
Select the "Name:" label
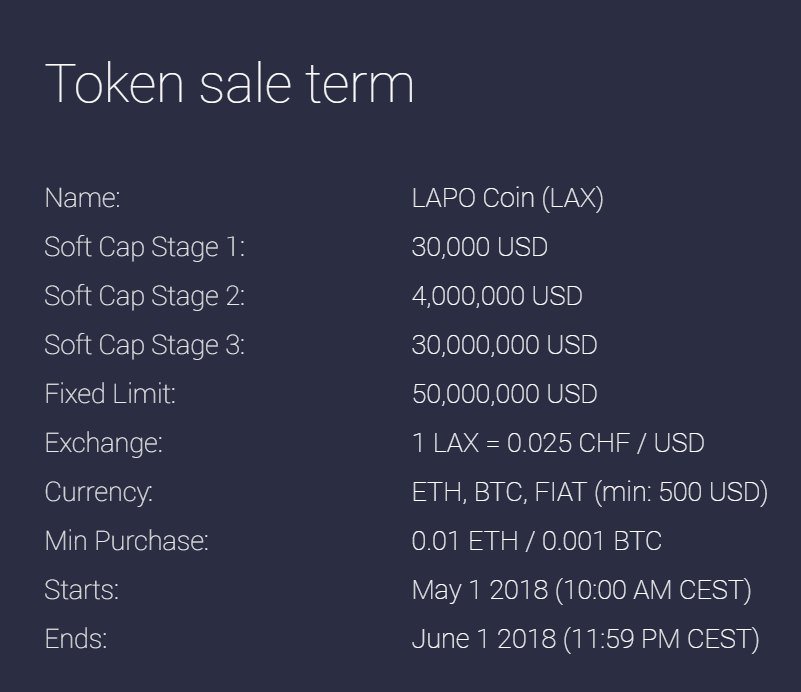pyautogui.click(x=82, y=198)
